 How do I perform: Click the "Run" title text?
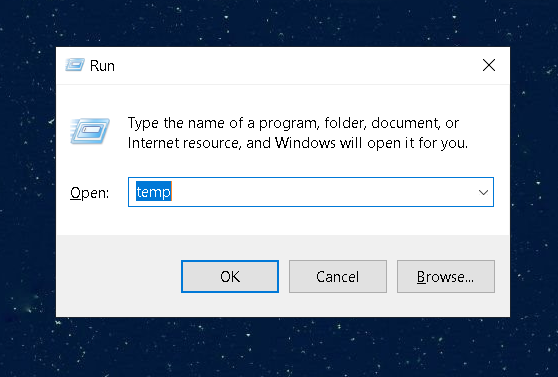coord(102,66)
